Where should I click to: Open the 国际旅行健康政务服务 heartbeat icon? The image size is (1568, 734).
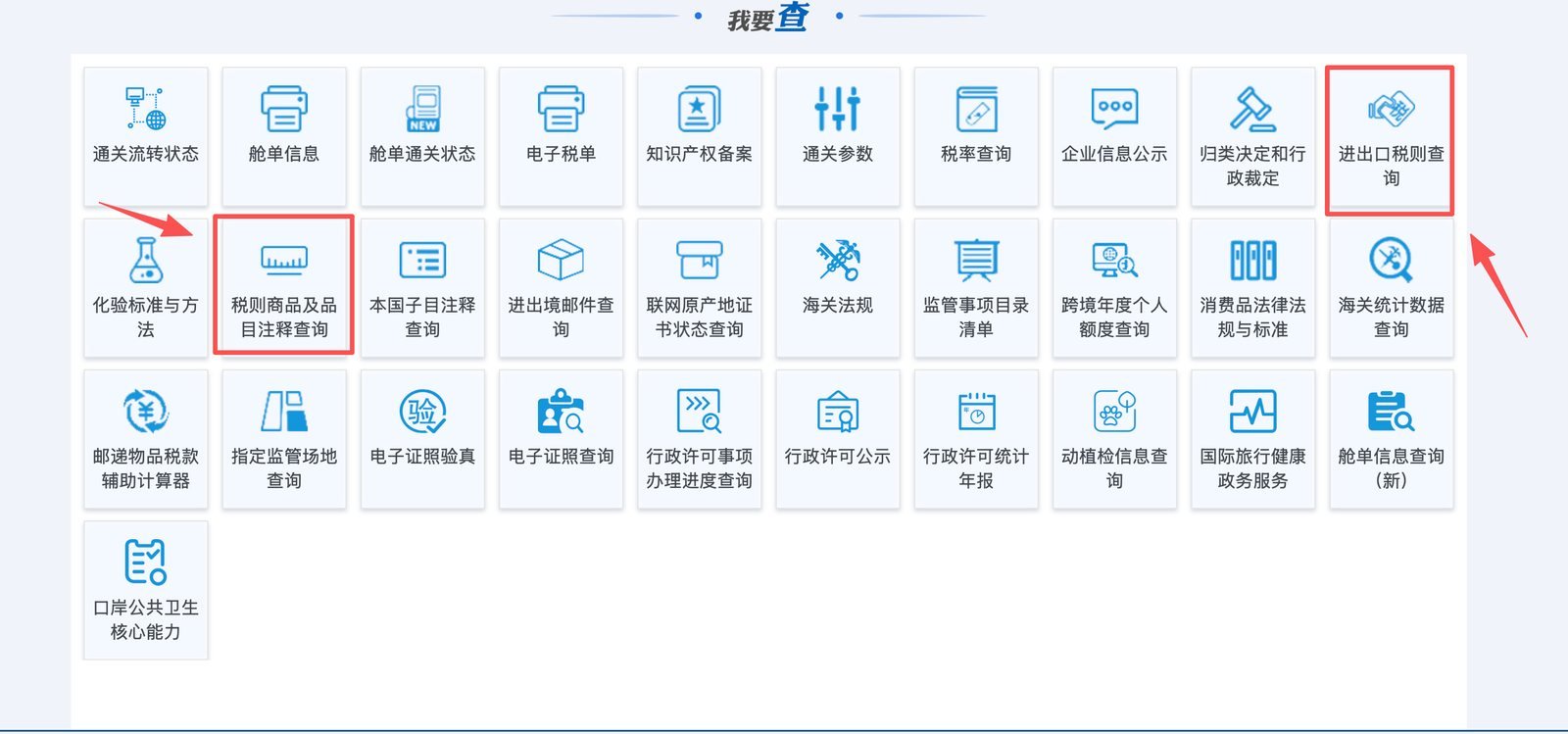[1252, 411]
